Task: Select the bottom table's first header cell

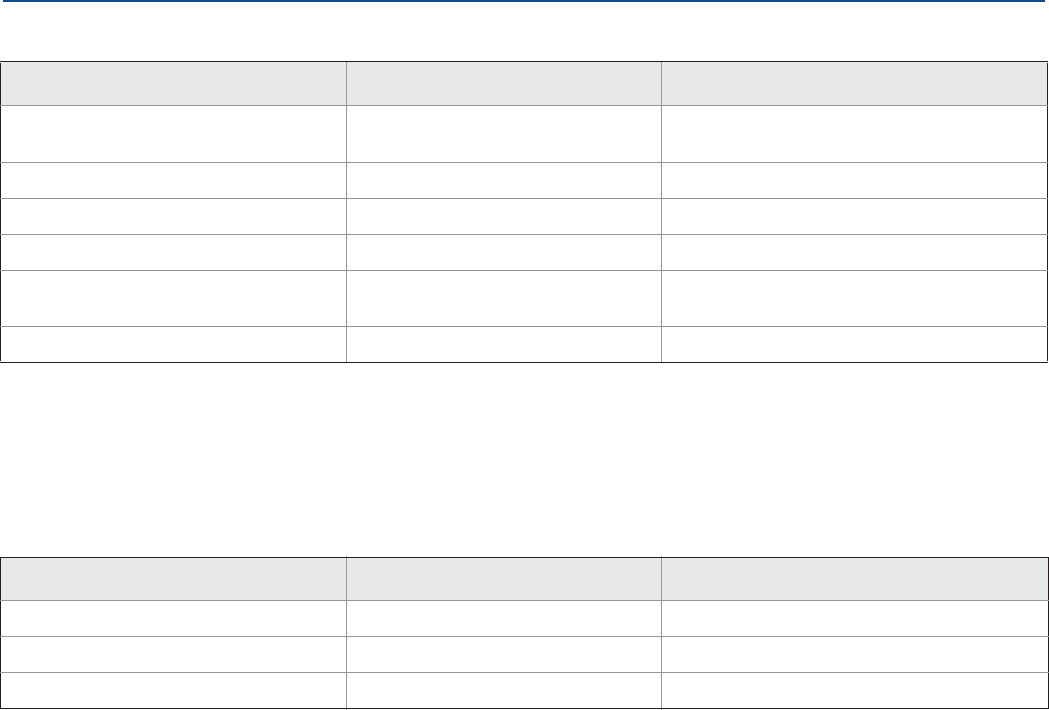Action: 173,579
